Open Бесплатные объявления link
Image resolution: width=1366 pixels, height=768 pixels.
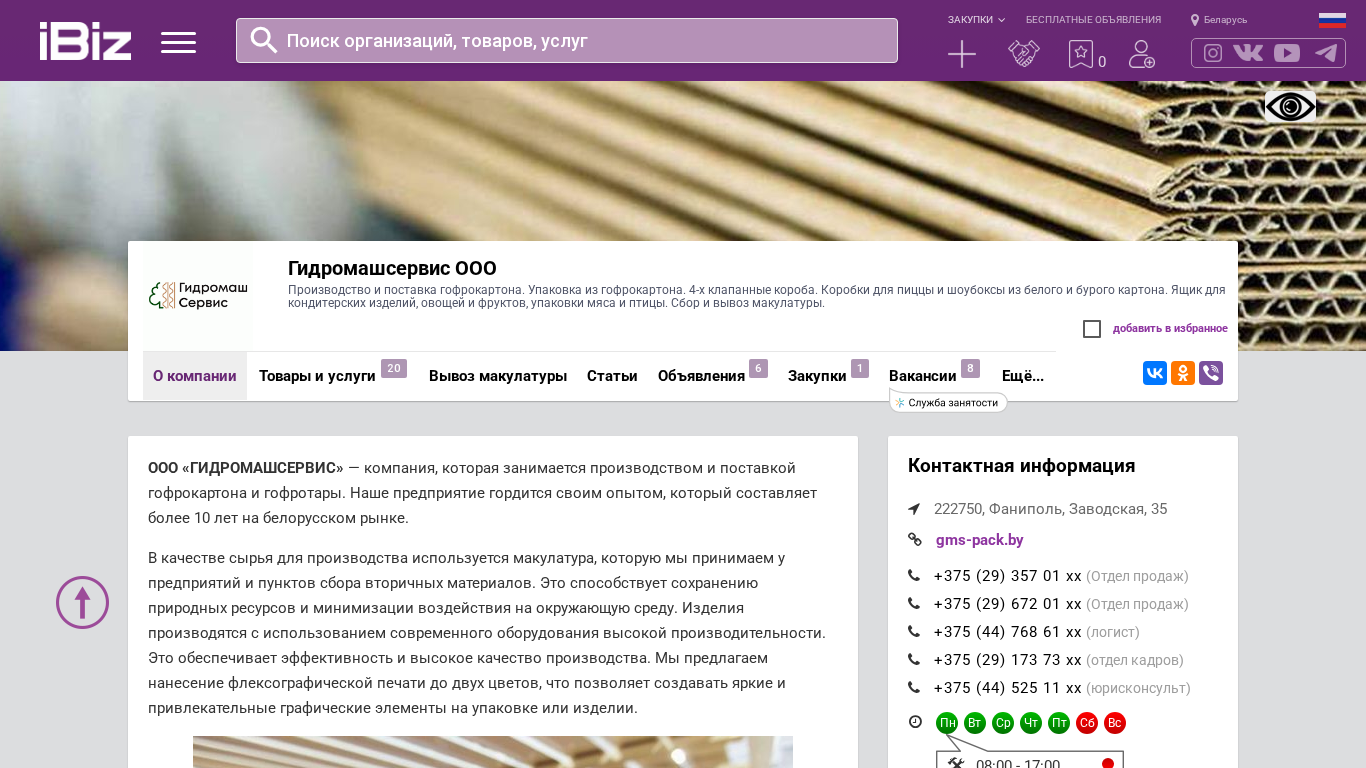coord(1093,20)
